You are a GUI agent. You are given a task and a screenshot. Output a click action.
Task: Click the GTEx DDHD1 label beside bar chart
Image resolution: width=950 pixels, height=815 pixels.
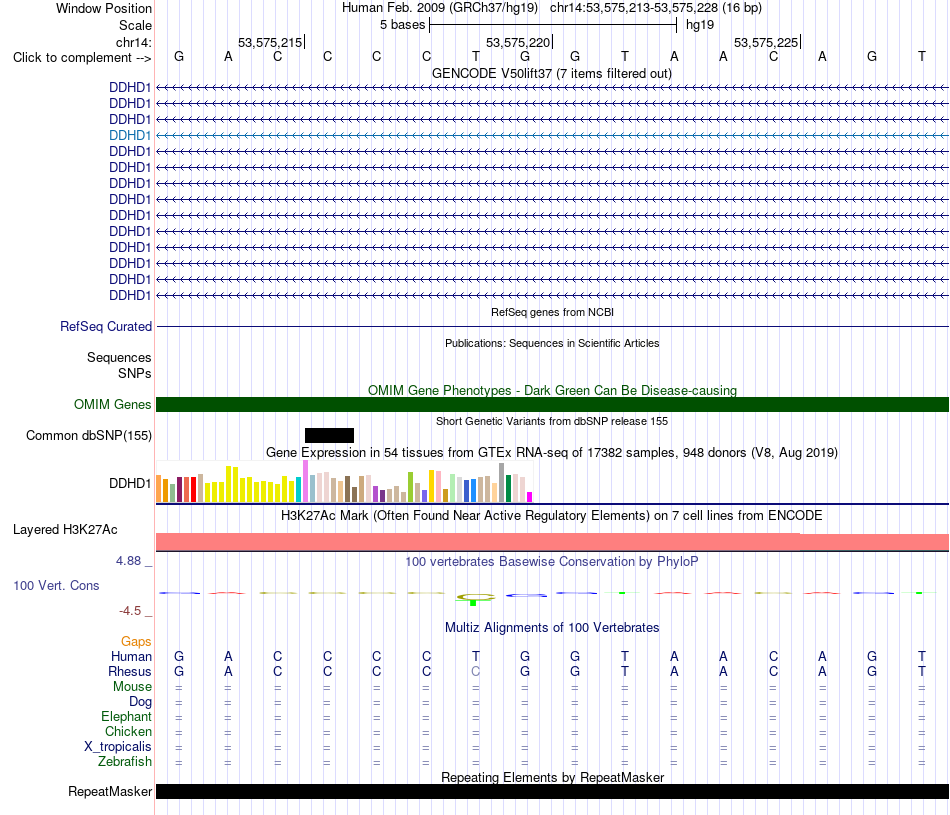click(130, 484)
